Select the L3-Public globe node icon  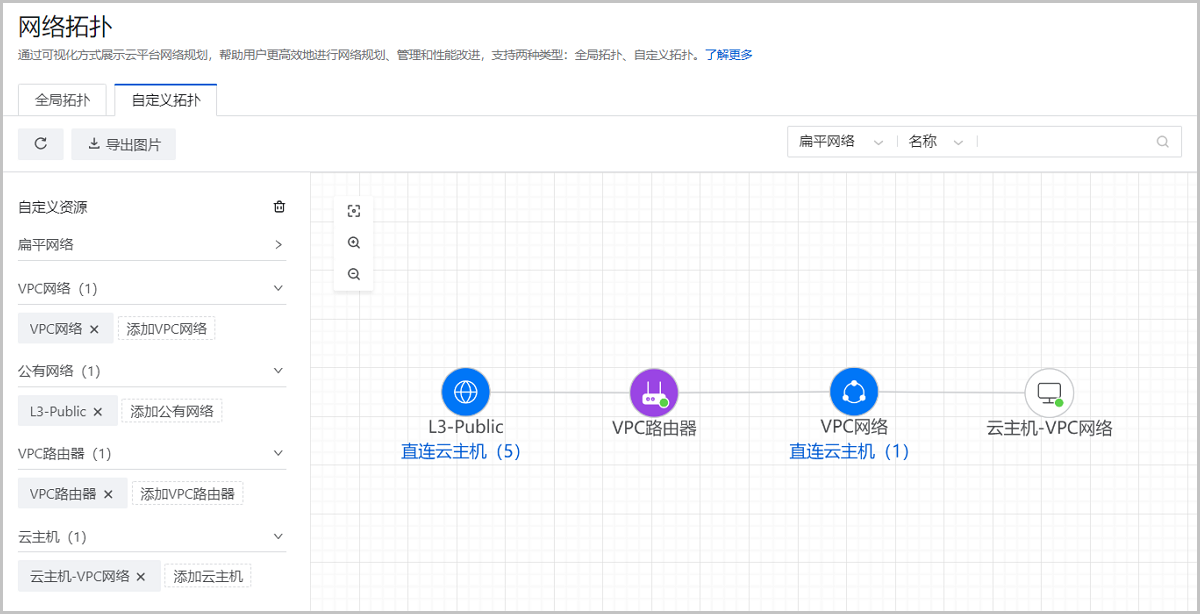pos(465,392)
